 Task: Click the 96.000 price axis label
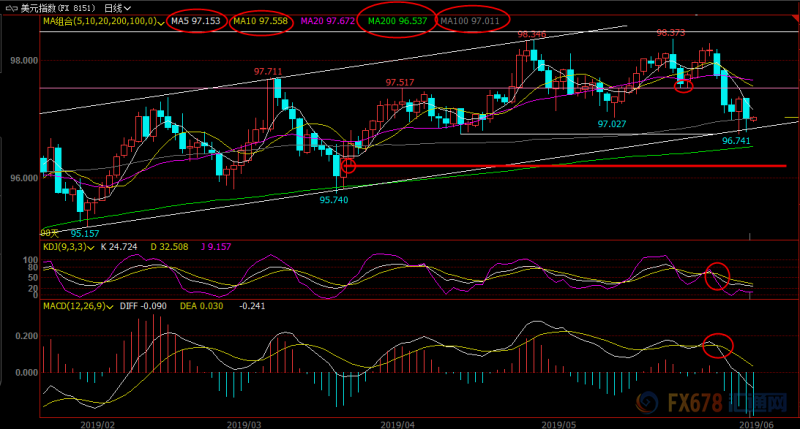coord(24,178)
